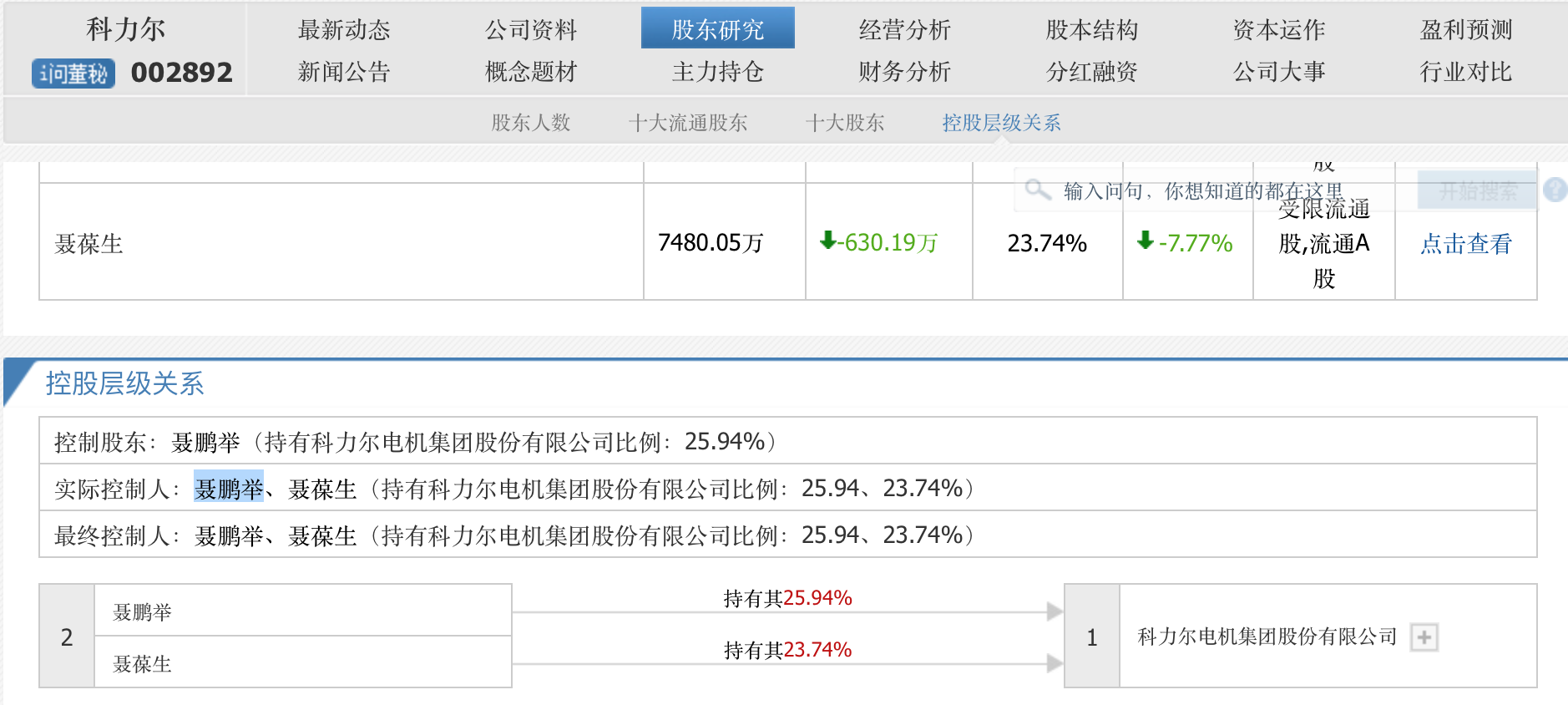Click the search magnifier icon

1037,190
